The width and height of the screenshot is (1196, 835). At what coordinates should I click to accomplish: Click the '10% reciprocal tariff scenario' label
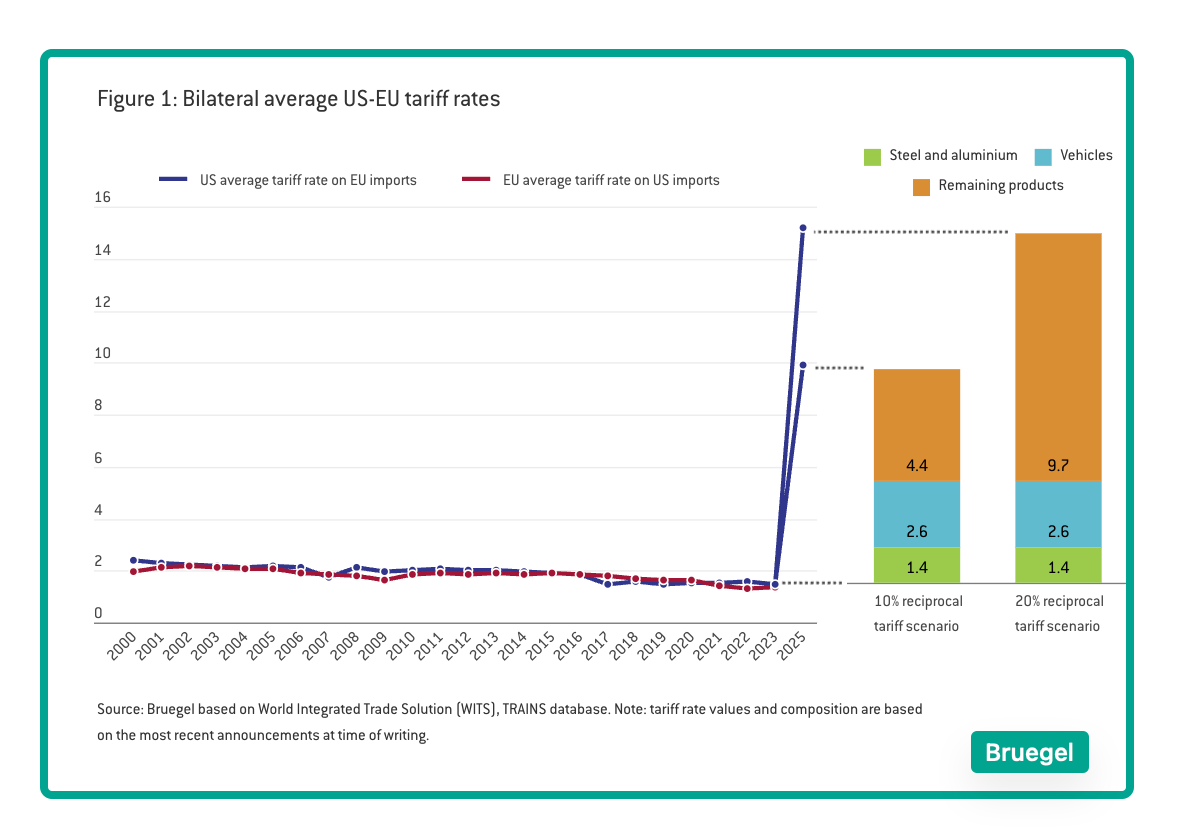click(918, 613)
